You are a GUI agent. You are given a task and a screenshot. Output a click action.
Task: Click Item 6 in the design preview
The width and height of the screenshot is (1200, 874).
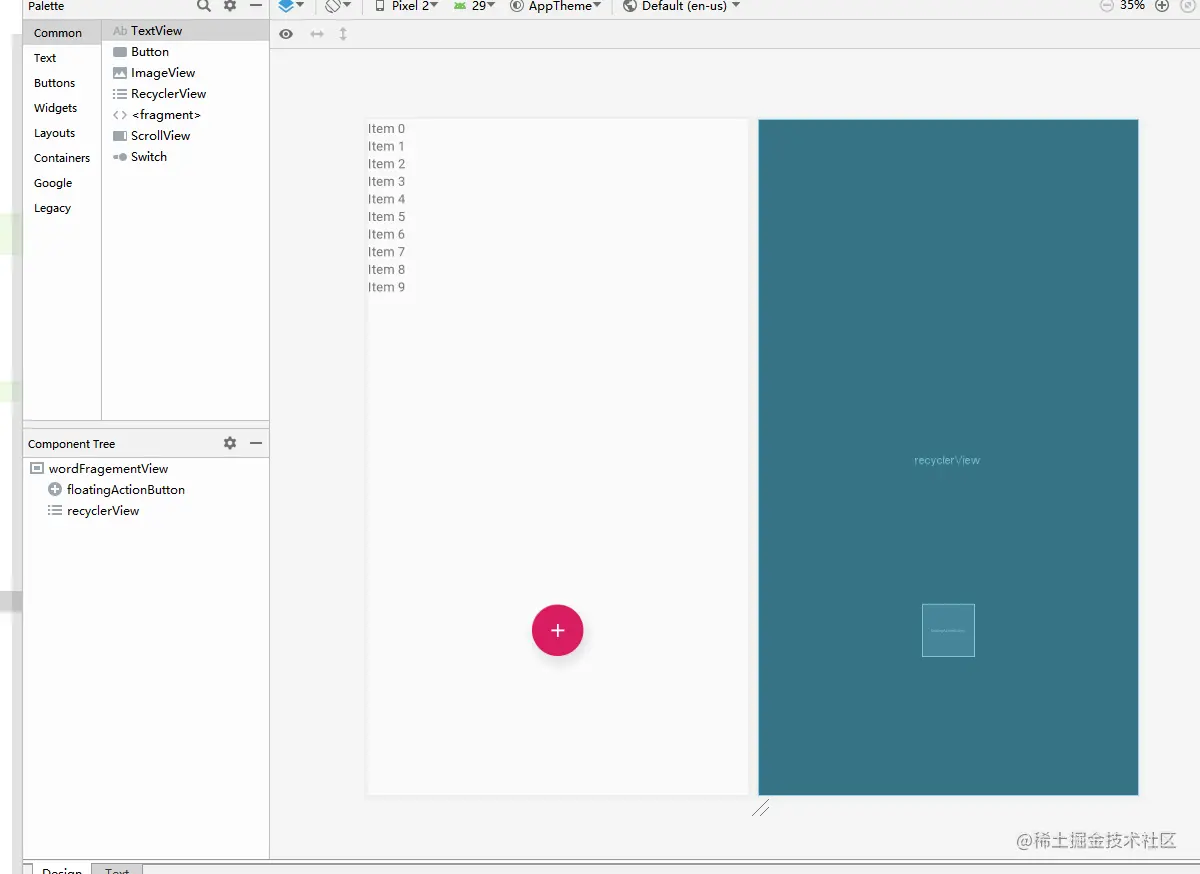pos(386,235)
